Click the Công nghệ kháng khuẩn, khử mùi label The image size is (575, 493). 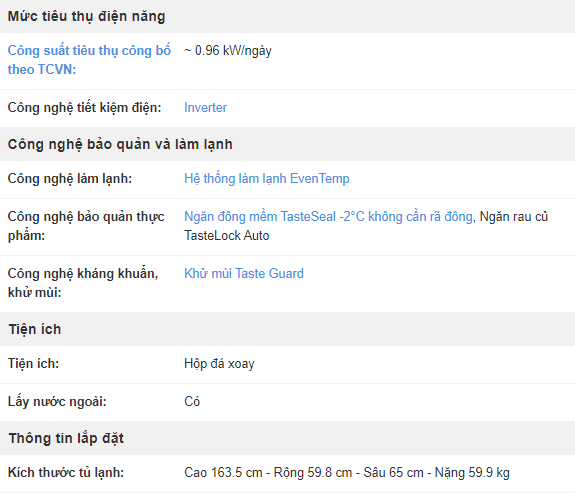click(83, 283)
